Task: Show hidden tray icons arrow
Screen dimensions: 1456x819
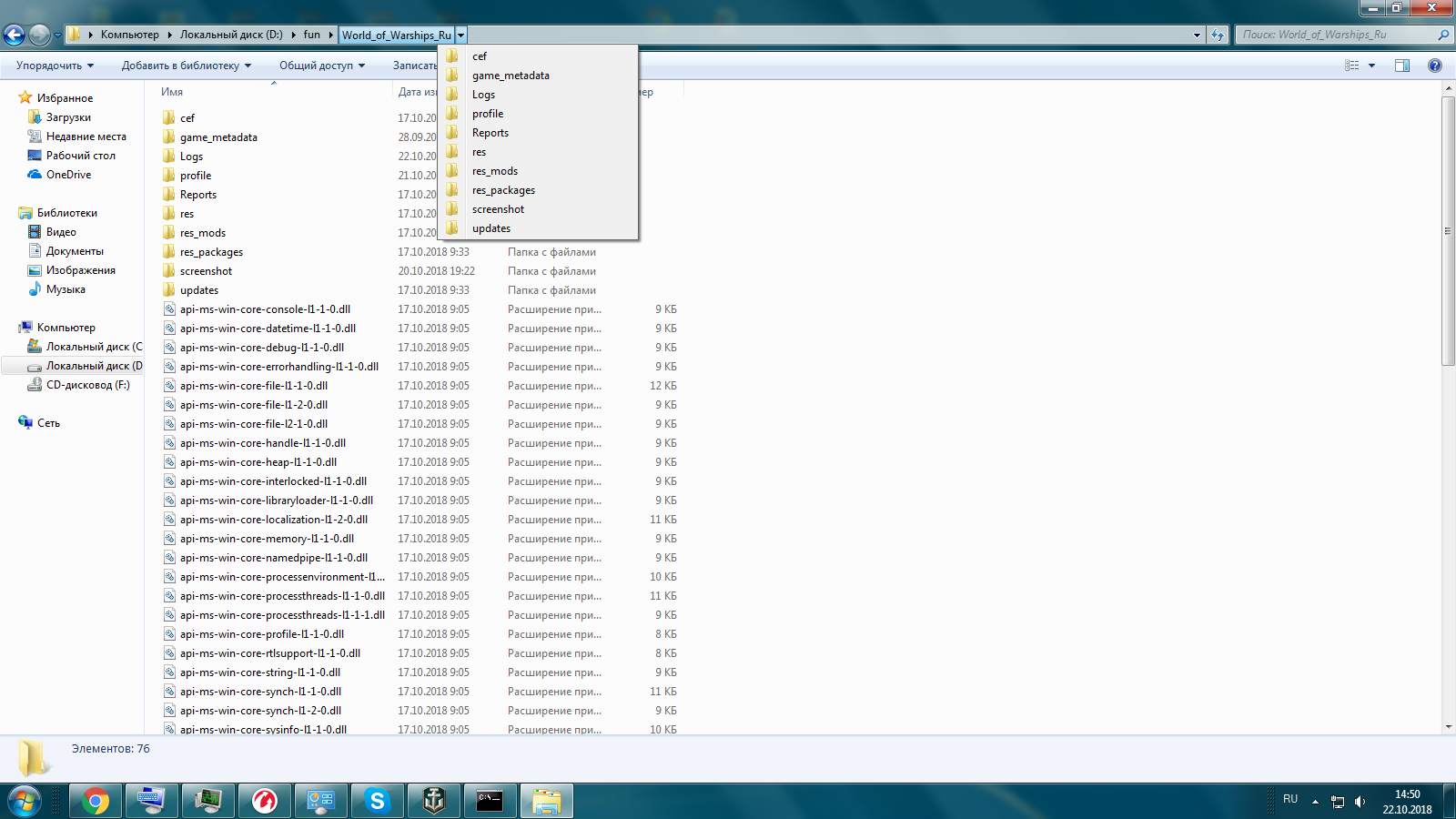Action: pyautogui.click(x=1315, y=802)
